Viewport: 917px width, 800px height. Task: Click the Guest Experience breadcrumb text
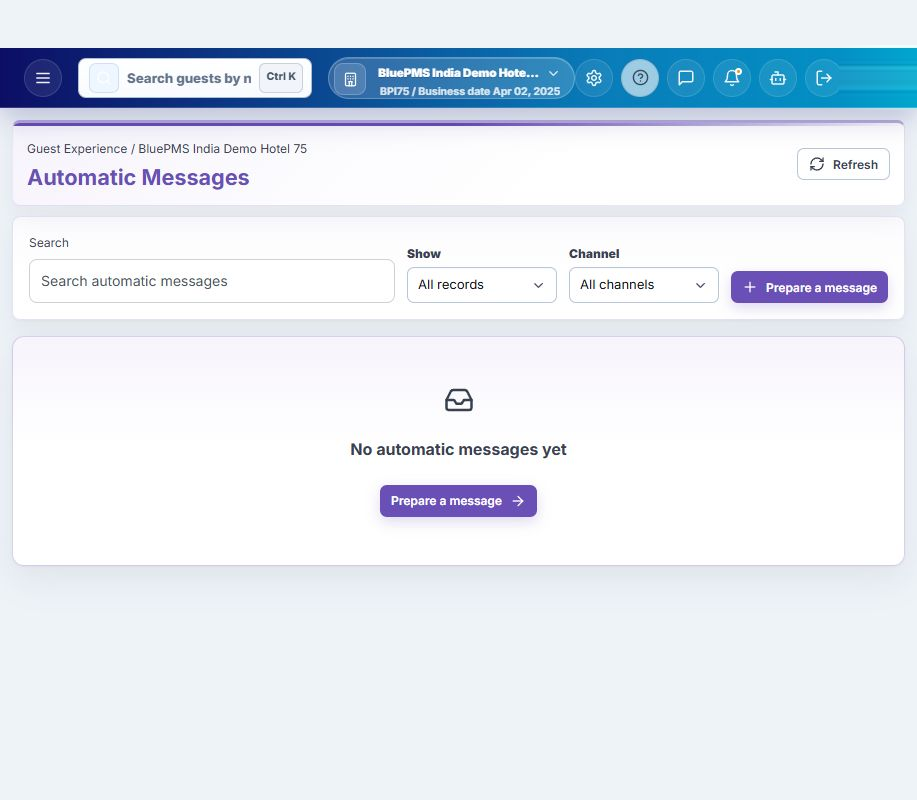tap(77, 149)
